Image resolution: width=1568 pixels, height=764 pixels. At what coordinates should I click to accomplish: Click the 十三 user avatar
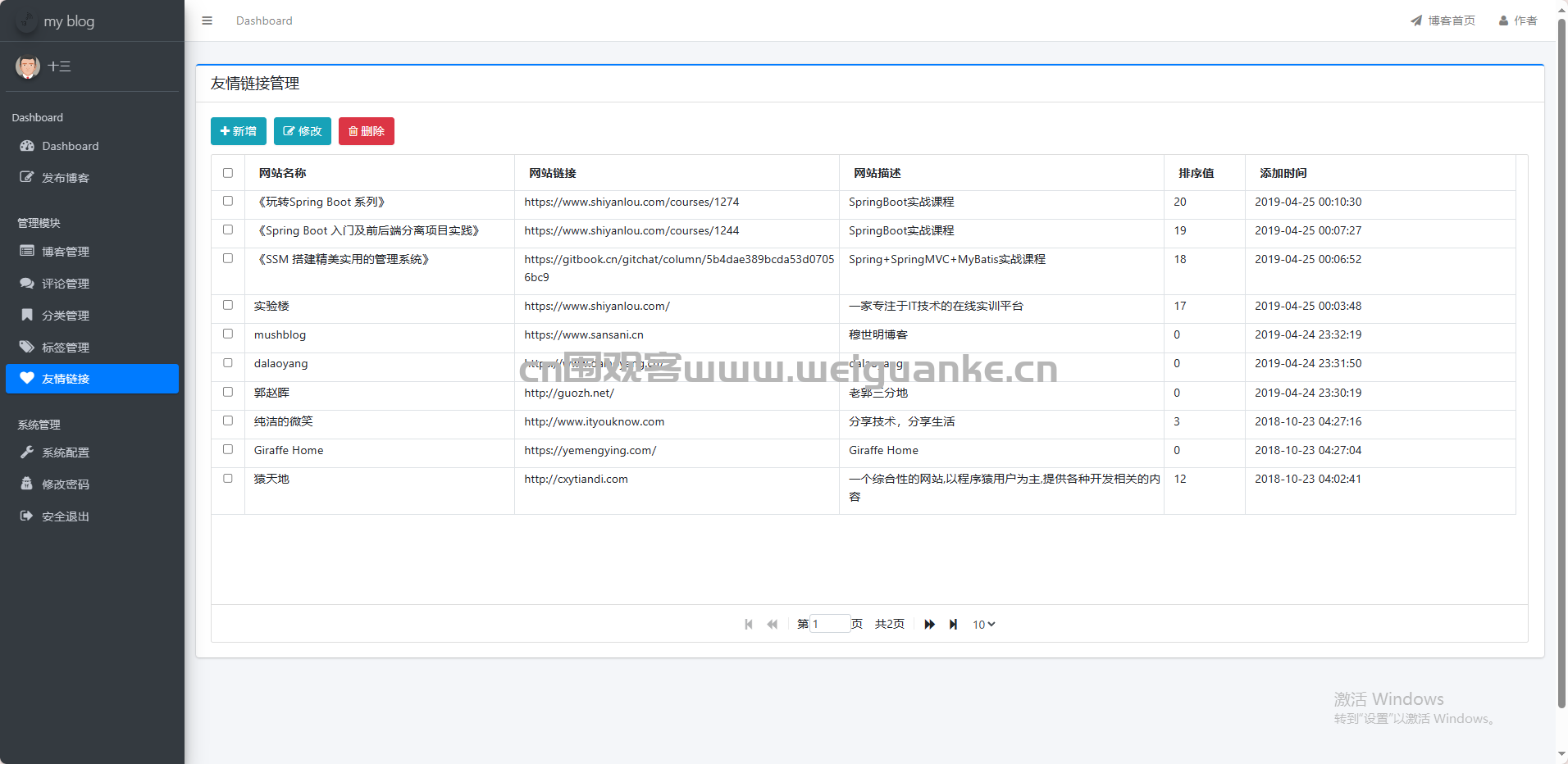(28, 66)
